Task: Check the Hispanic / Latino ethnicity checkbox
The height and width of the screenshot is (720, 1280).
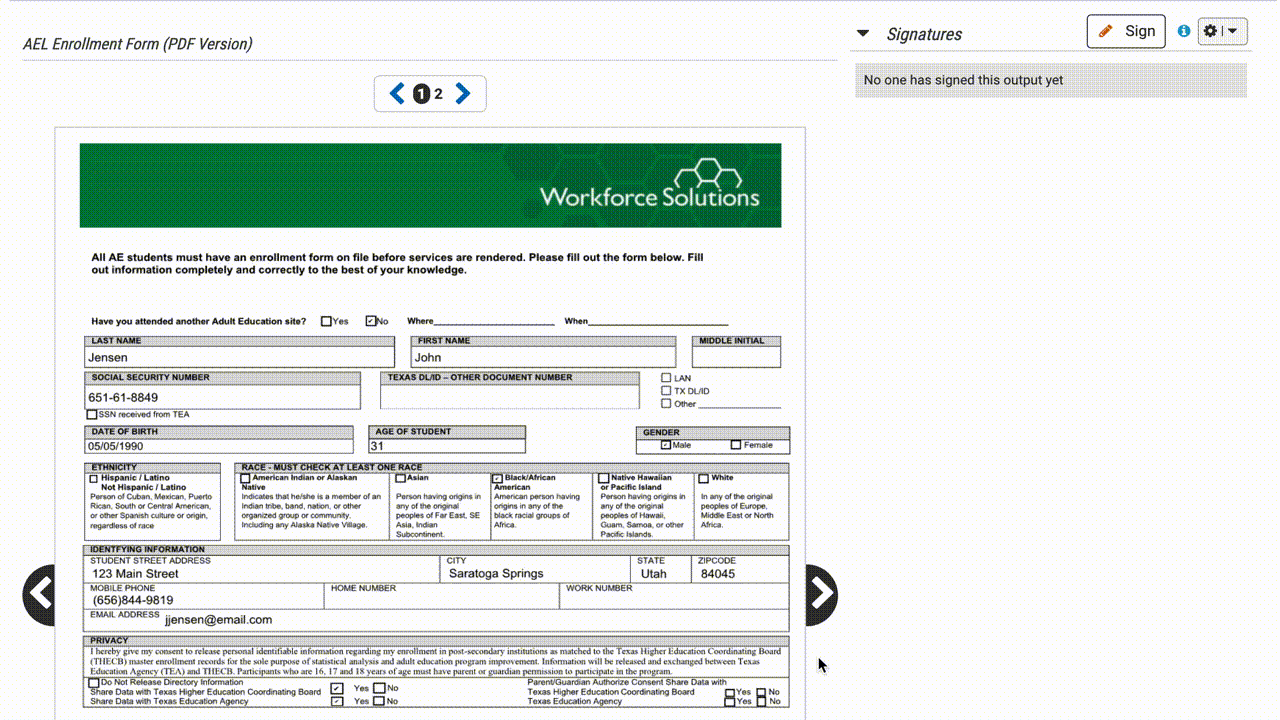Action: click(x=92, y=478)
